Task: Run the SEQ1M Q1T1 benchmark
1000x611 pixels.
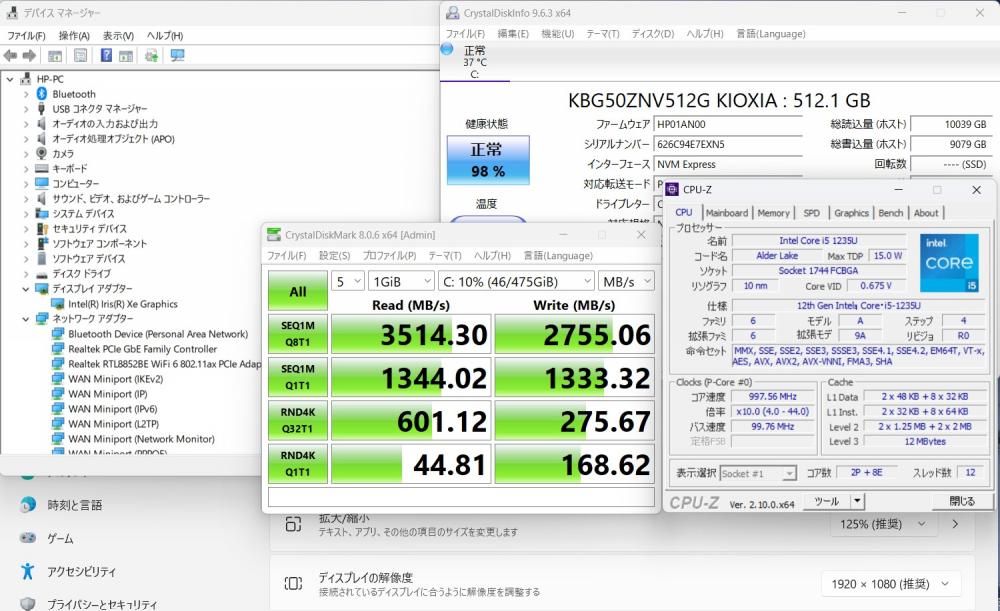Action: (x=298, y=378)
